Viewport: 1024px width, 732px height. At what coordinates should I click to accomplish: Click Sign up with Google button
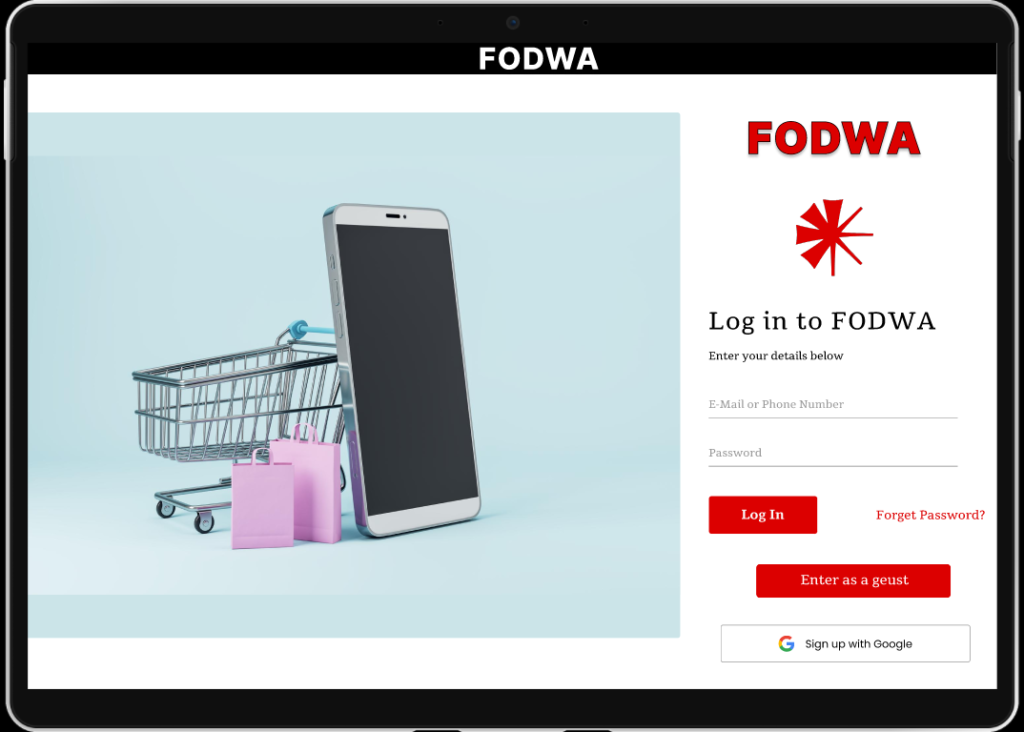pos(845,644)
